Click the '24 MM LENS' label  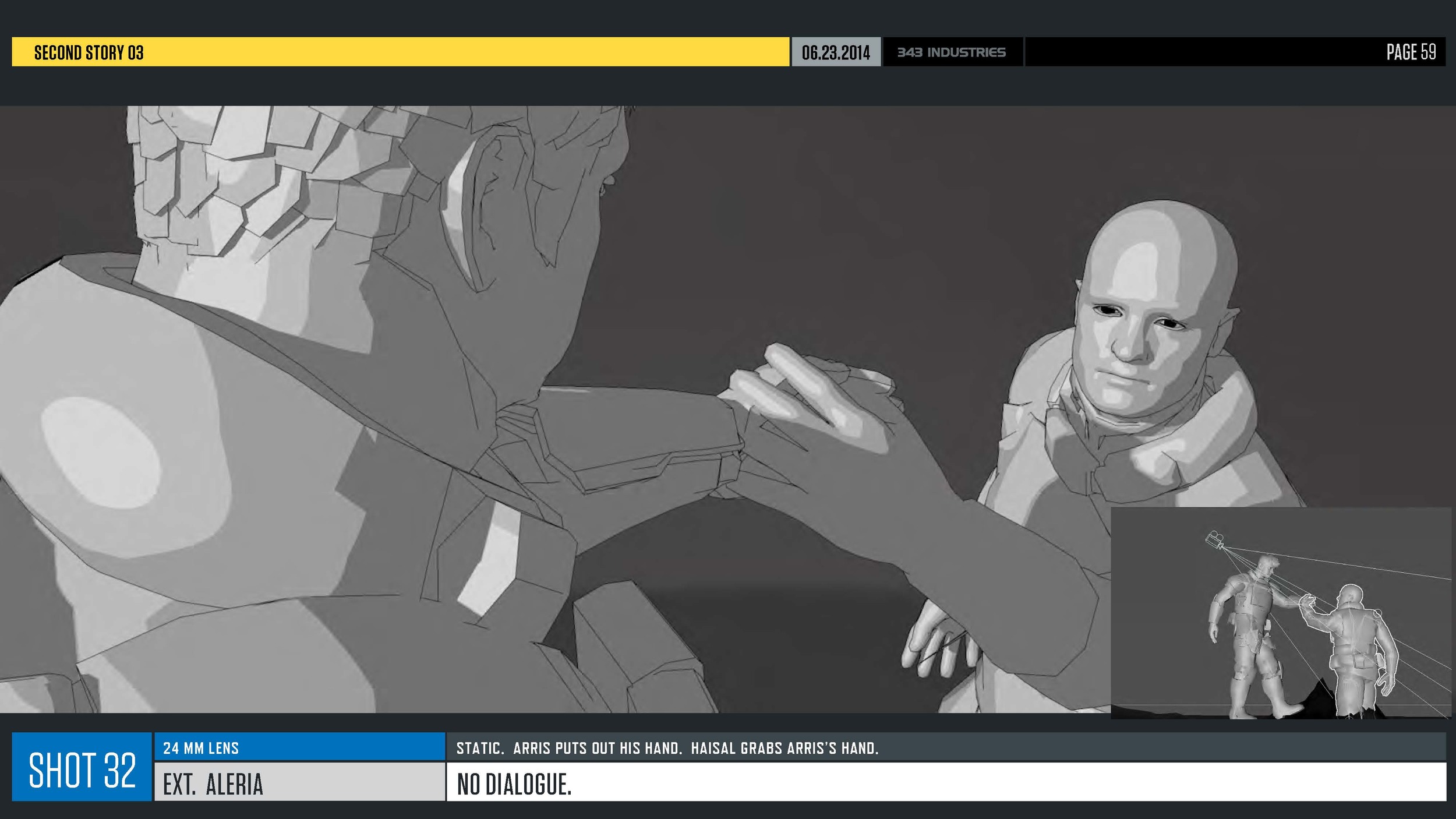click(201, 748)
